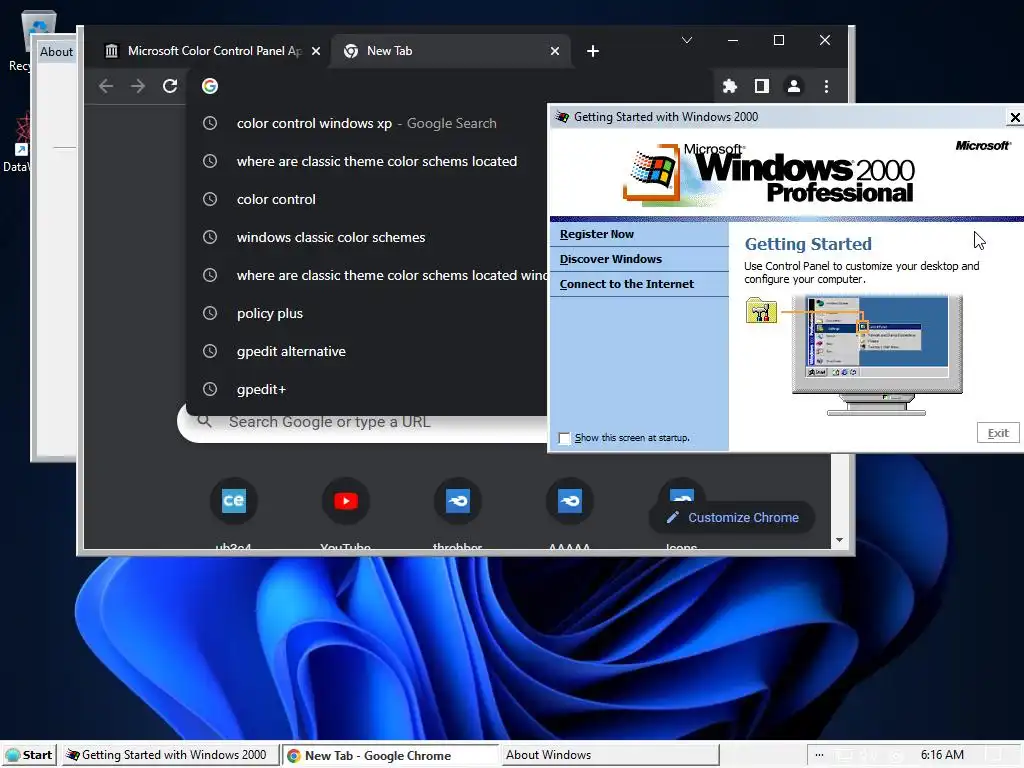Switch to Getting Started taskbar button

click(x=170, y=755)
